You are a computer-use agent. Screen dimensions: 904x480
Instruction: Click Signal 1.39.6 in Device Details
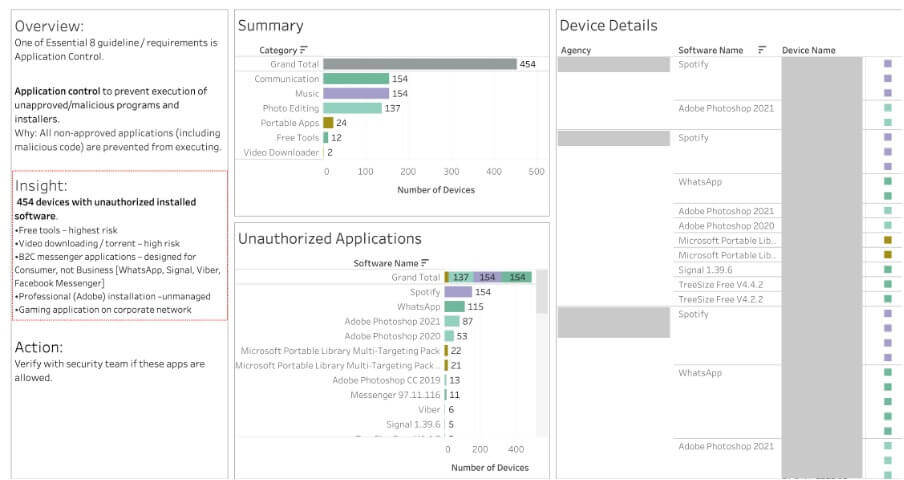click(705, 270)
